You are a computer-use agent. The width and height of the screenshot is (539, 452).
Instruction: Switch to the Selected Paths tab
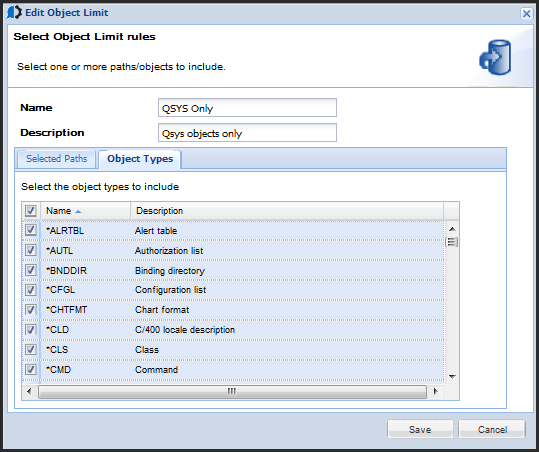pos(57,159)
